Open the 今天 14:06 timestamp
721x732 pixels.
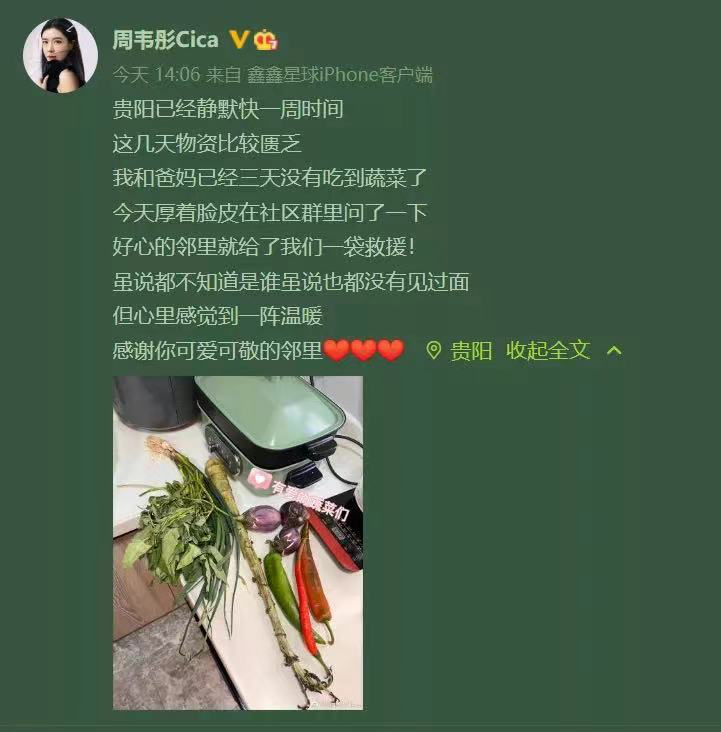(156, 74)
